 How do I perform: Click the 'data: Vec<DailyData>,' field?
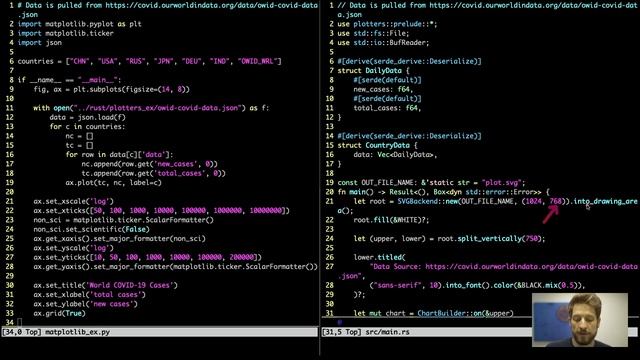tap(396, 155)
